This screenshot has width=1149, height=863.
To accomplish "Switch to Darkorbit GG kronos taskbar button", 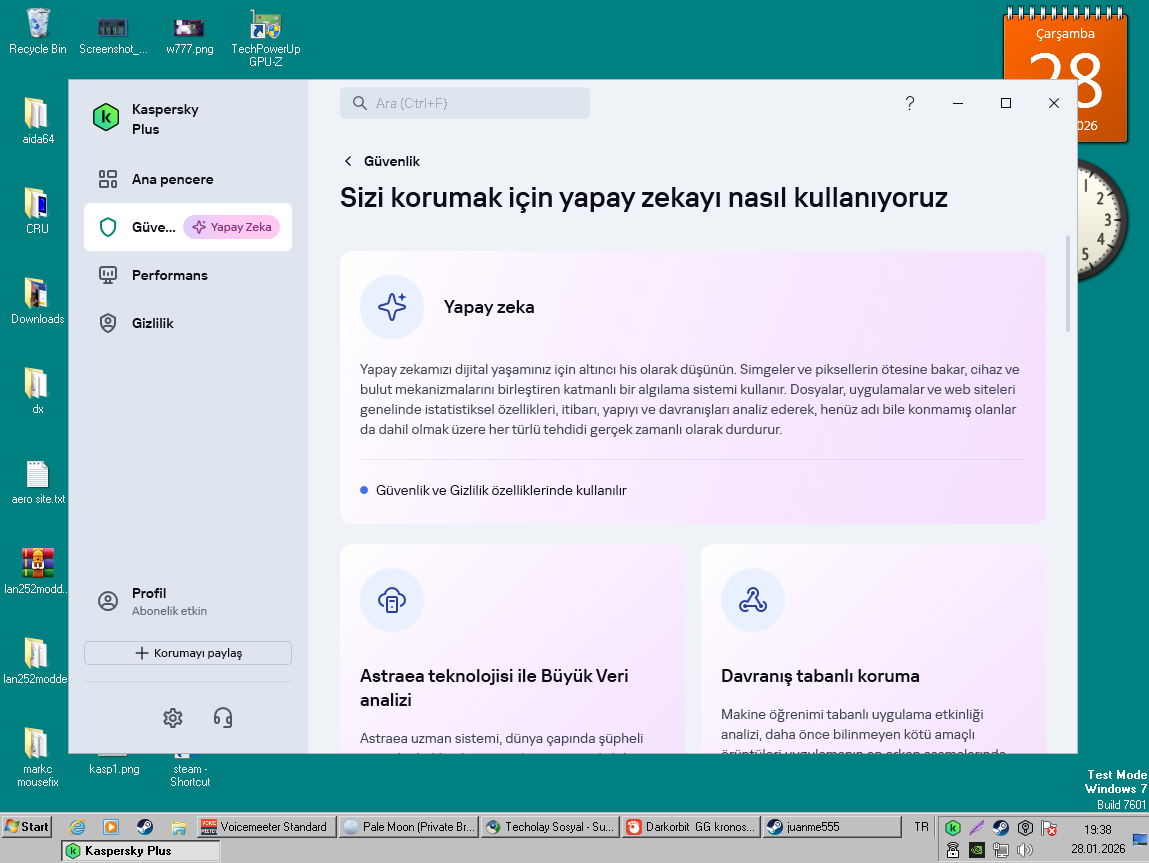I will [692, 827].
